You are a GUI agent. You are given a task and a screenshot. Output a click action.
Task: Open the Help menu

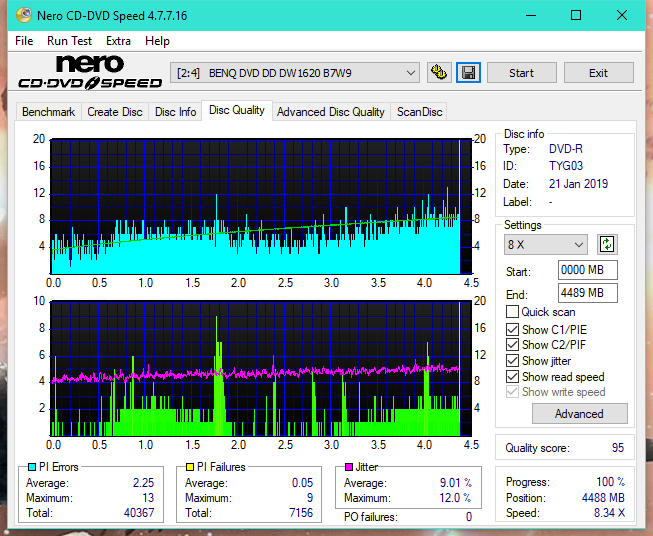pyautogui.click(x=157, y=41)
